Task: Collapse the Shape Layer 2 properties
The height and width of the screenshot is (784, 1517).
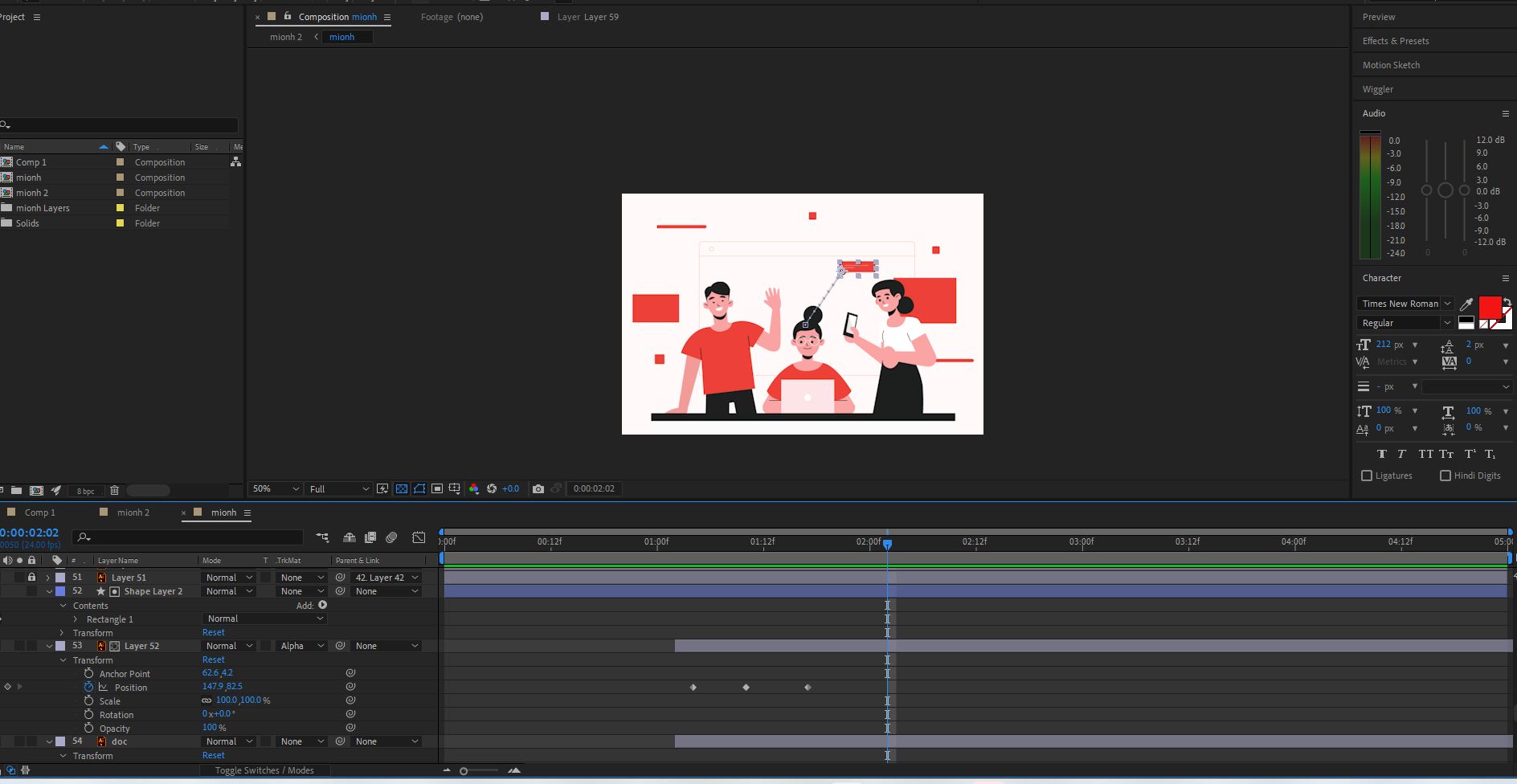Action: (x=49, y=591)
